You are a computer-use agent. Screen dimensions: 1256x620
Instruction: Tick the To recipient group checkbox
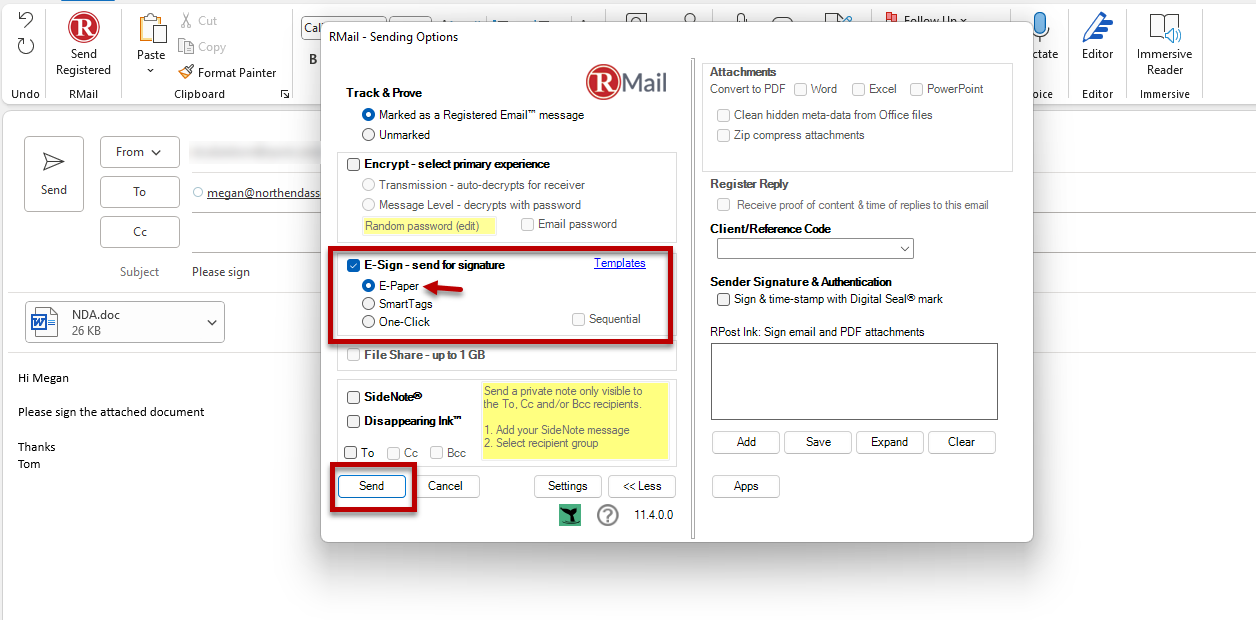tap(350, 453)
